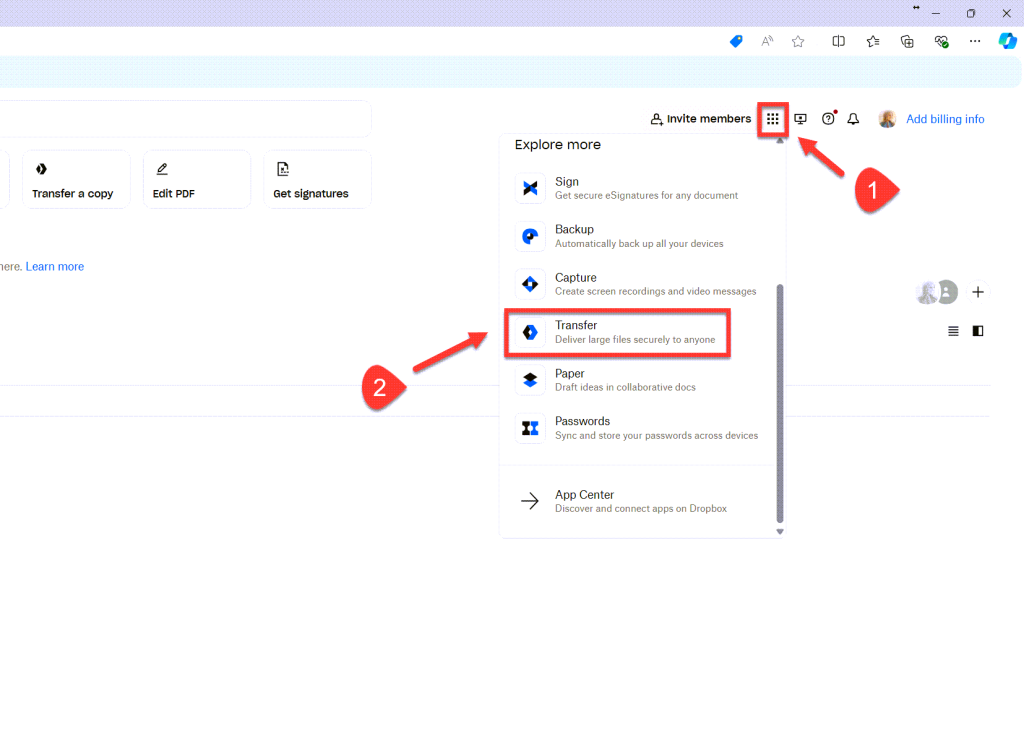Click the screen share monitor icon

click(800, 119)
